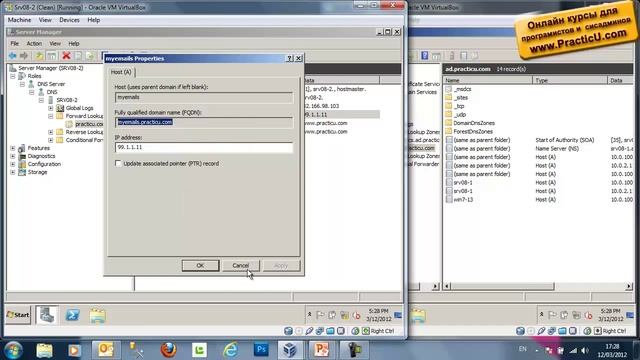The image size is (640, 360).
Task: Click the Action Center flag in VM tray
Action: tap(320, 315)
